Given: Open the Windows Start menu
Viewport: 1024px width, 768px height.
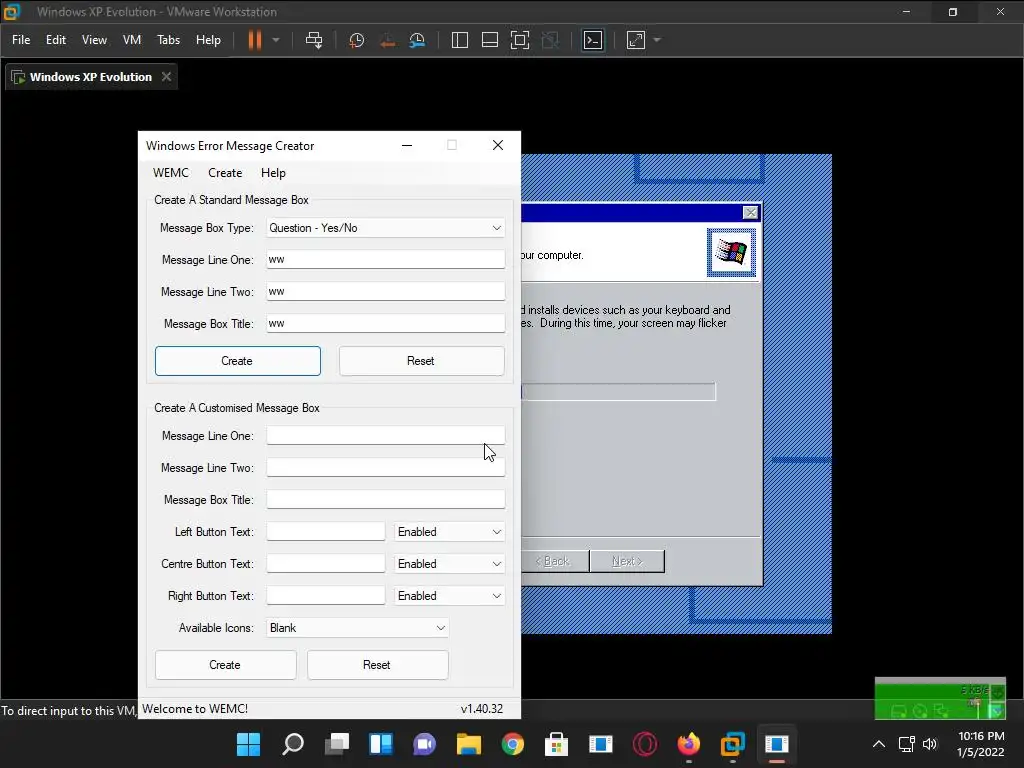Looking at the screenshot, I should [x=248, y=744].
